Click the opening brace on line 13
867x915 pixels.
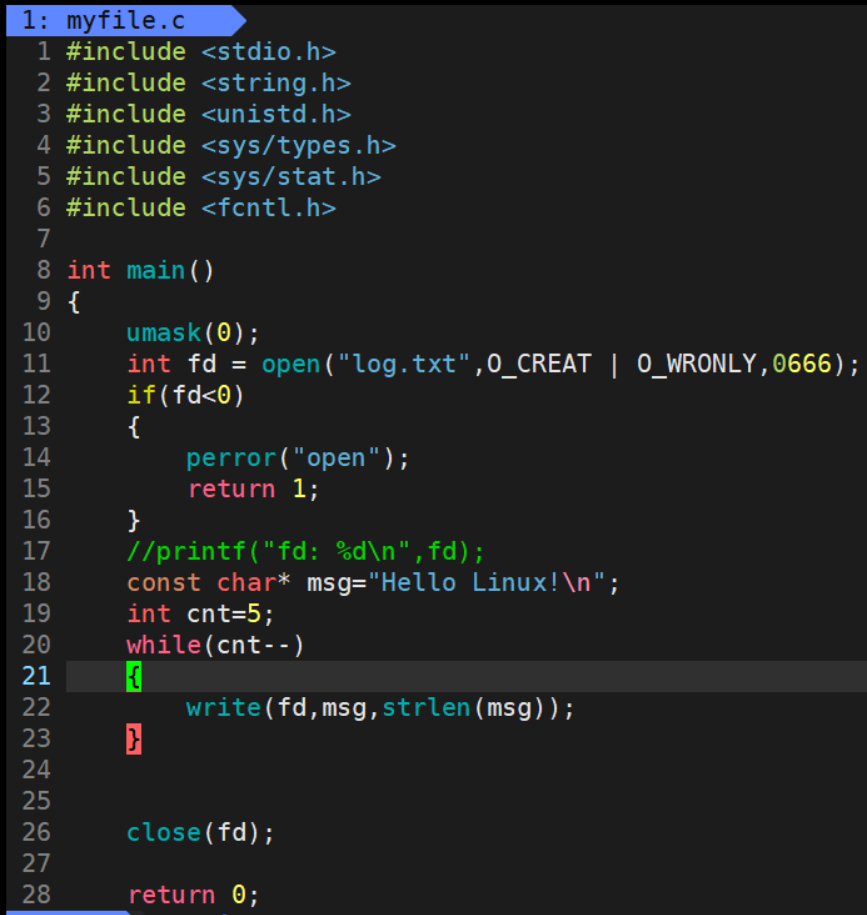pos(134,427)
